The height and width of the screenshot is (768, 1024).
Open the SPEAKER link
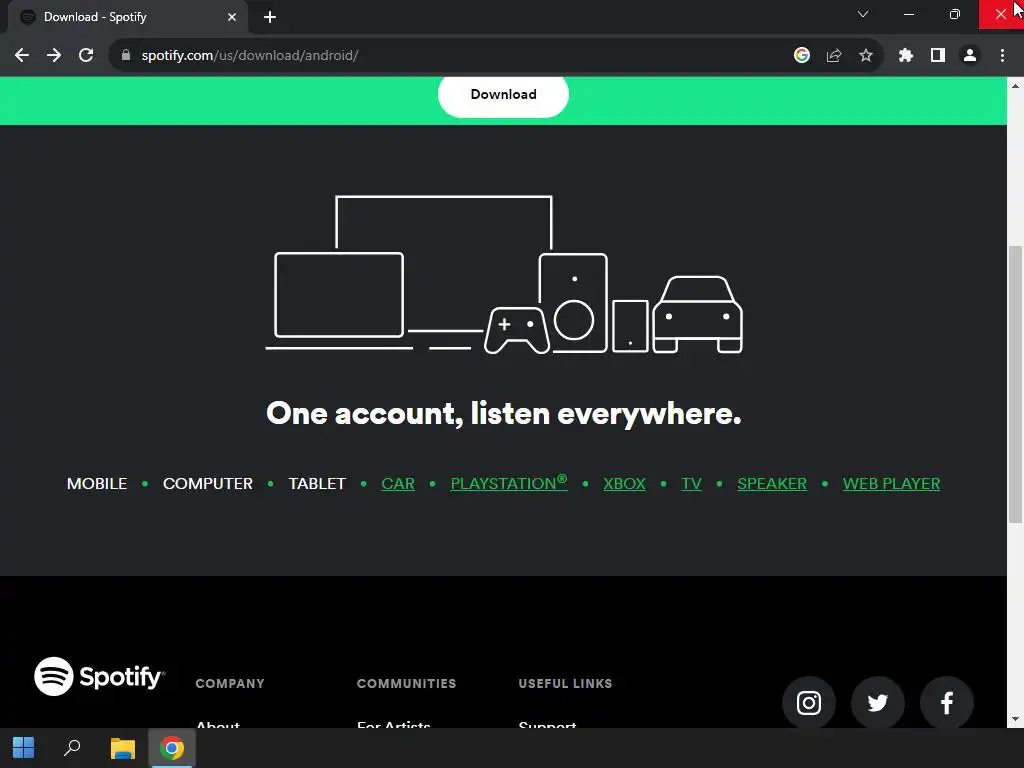tap(772, 484)
